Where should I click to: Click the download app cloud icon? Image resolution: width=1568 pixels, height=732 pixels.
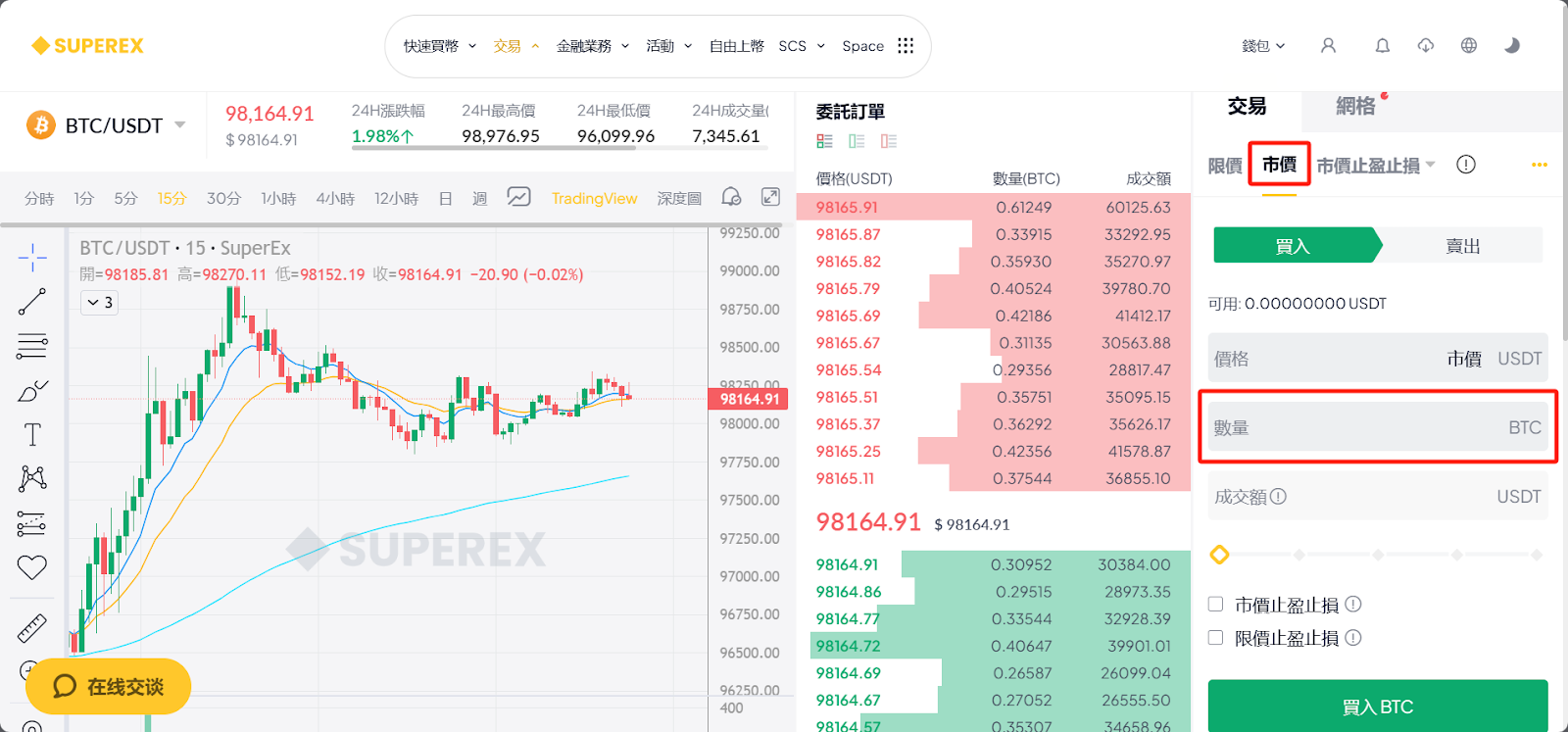pyautogui.click(x=1425, y=46)
